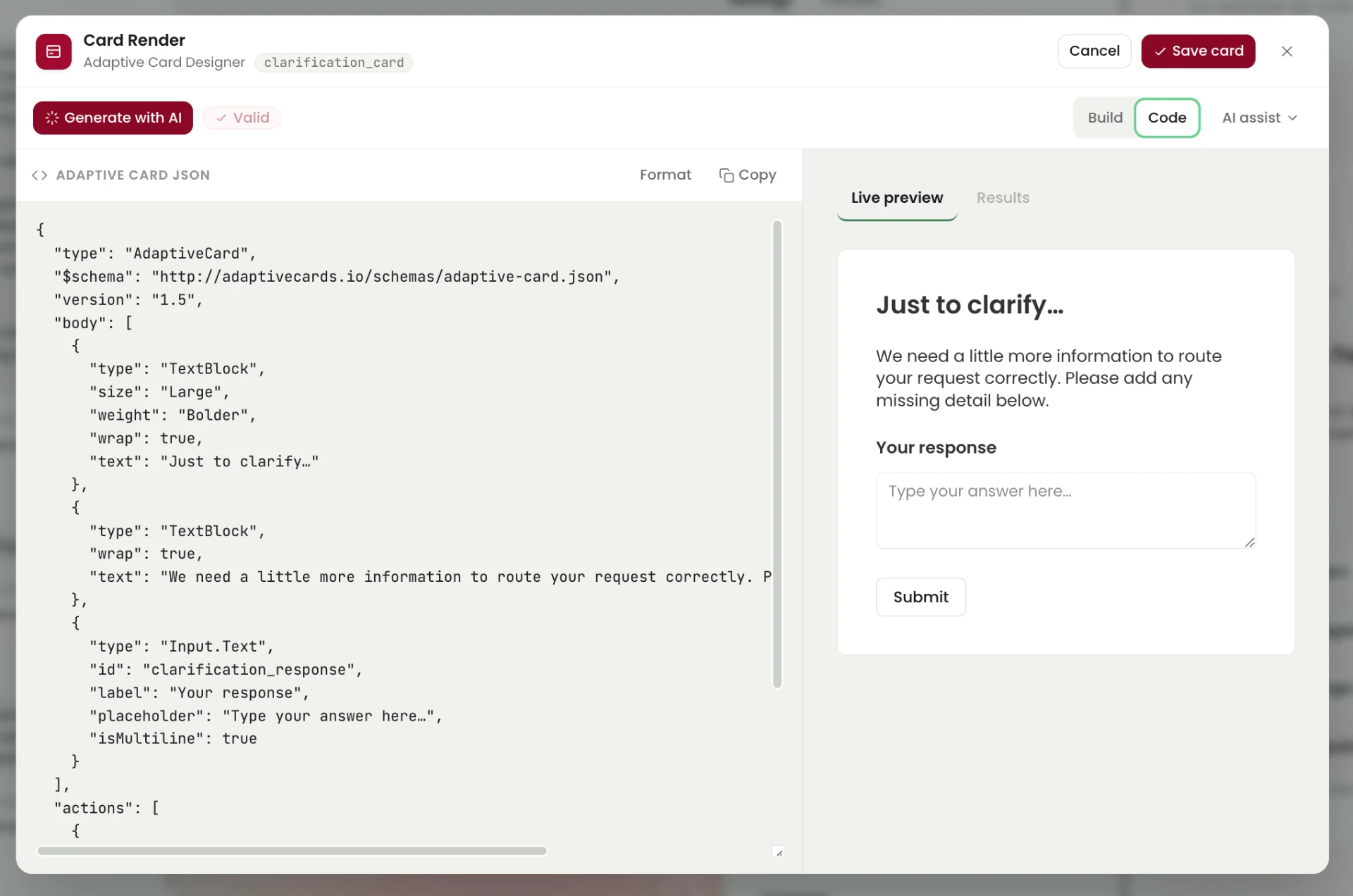Click the preview paragraph about routing your request
This screenshot has height=896, width=1353.
(1049, 378)
